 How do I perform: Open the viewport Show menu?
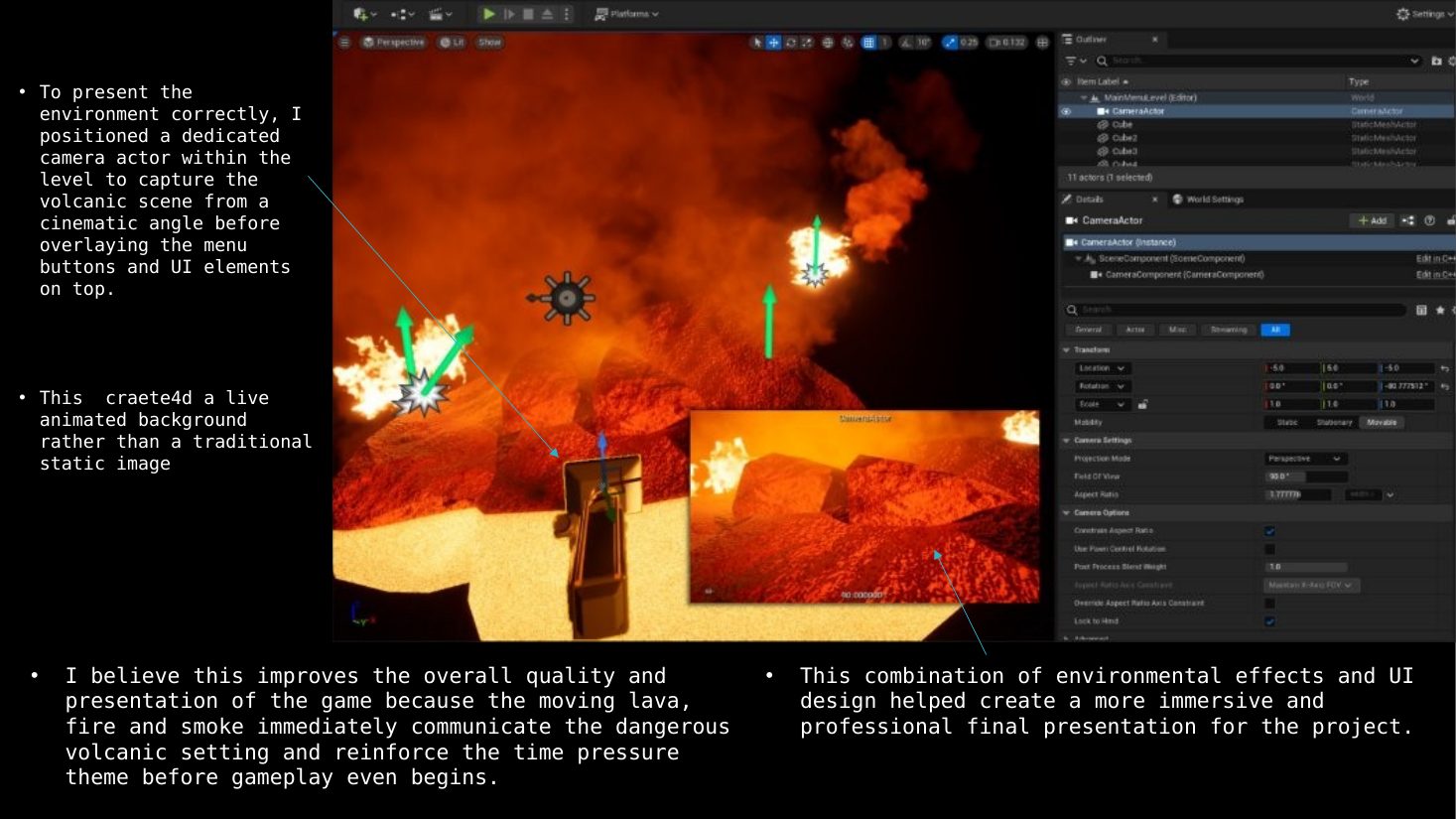tap(489, 43)
